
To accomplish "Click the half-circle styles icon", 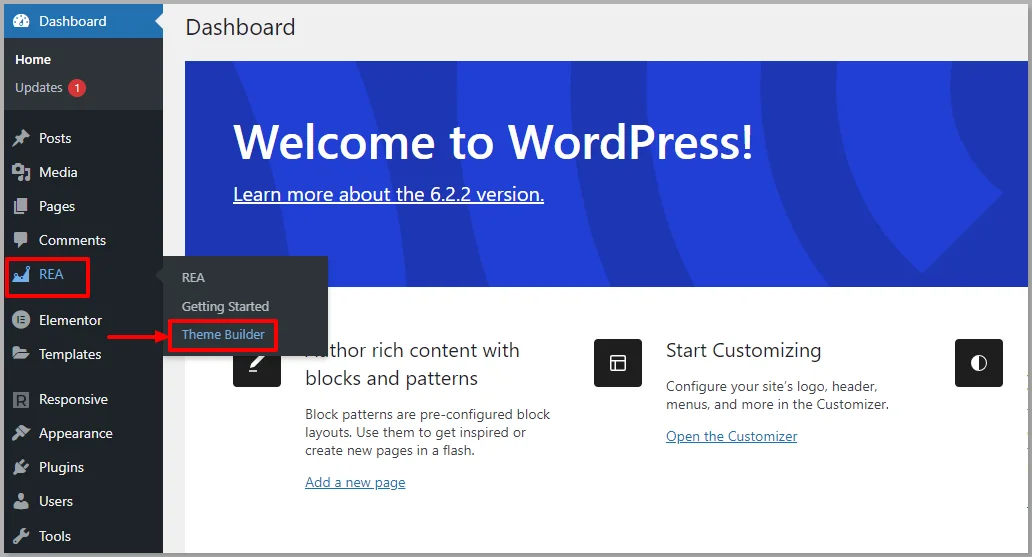I will coord(979,363).
